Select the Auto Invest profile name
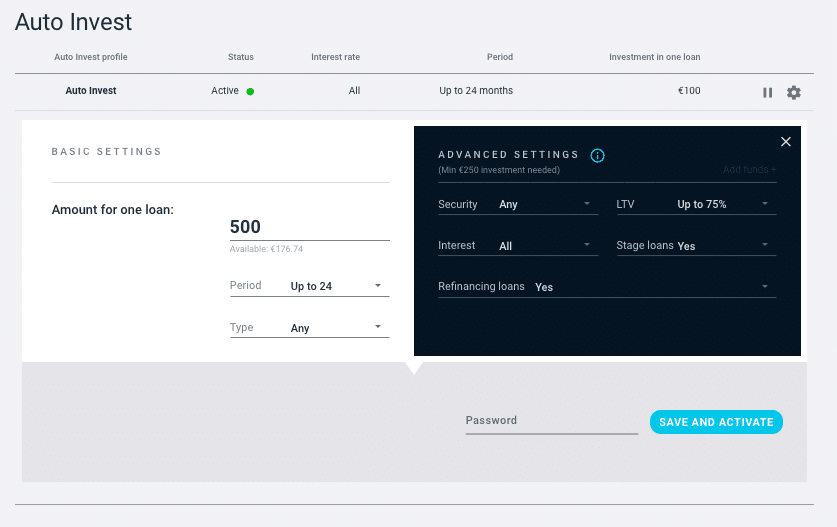The height and width of the screenshot is (527, 837). (91, 91)
